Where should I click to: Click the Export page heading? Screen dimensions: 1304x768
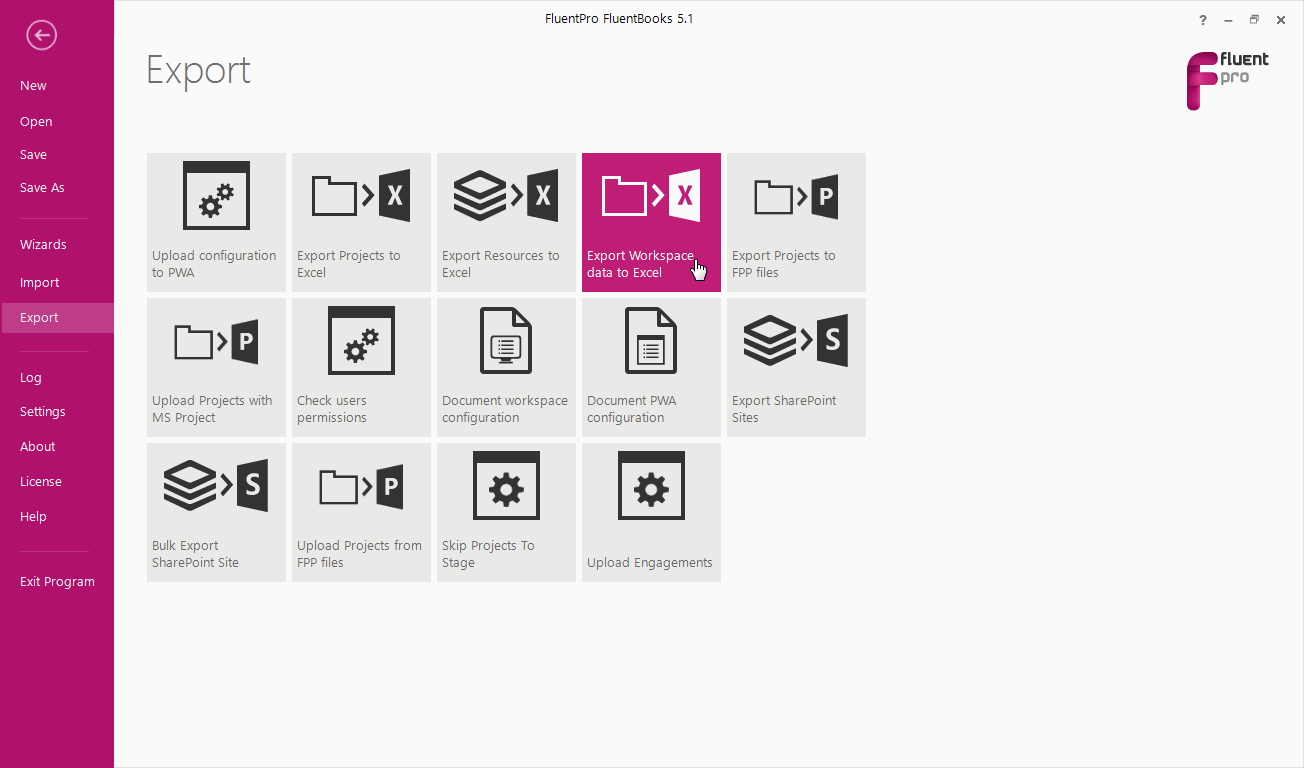click(x=198, y=71)
